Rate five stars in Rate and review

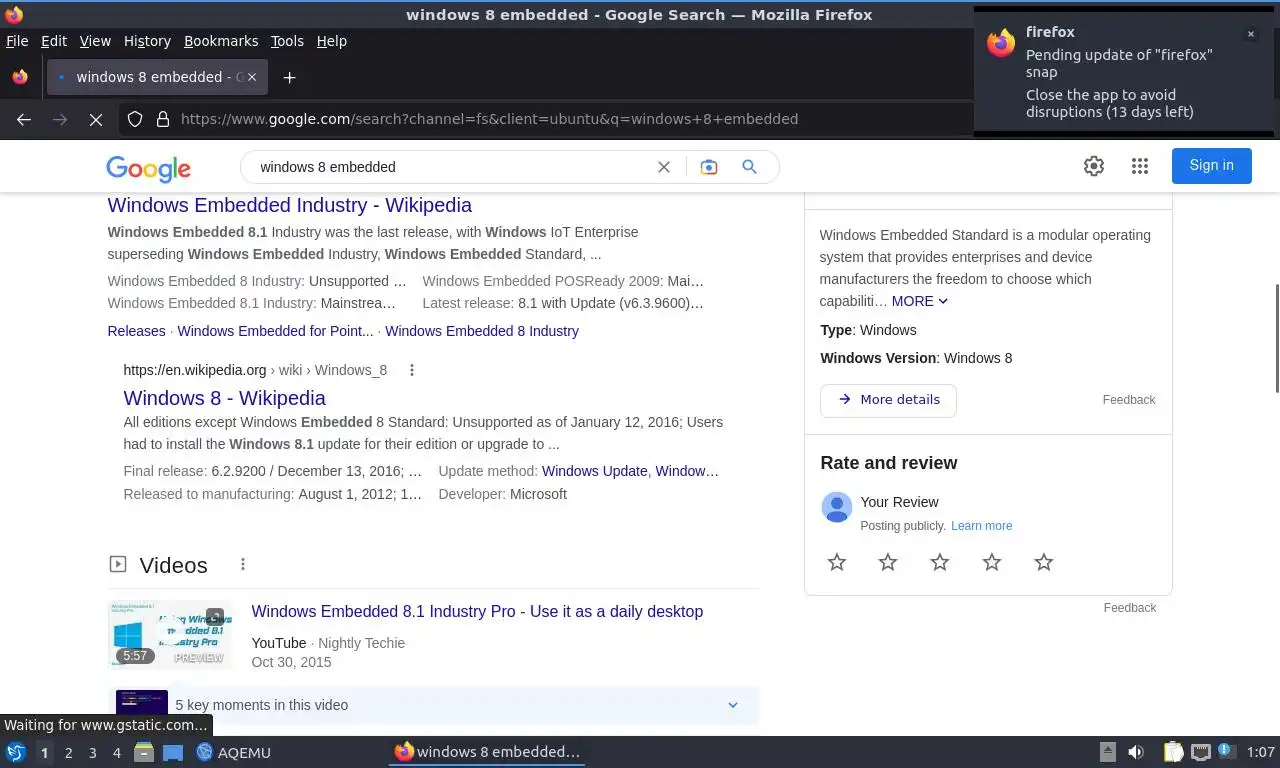point(1044,562)
